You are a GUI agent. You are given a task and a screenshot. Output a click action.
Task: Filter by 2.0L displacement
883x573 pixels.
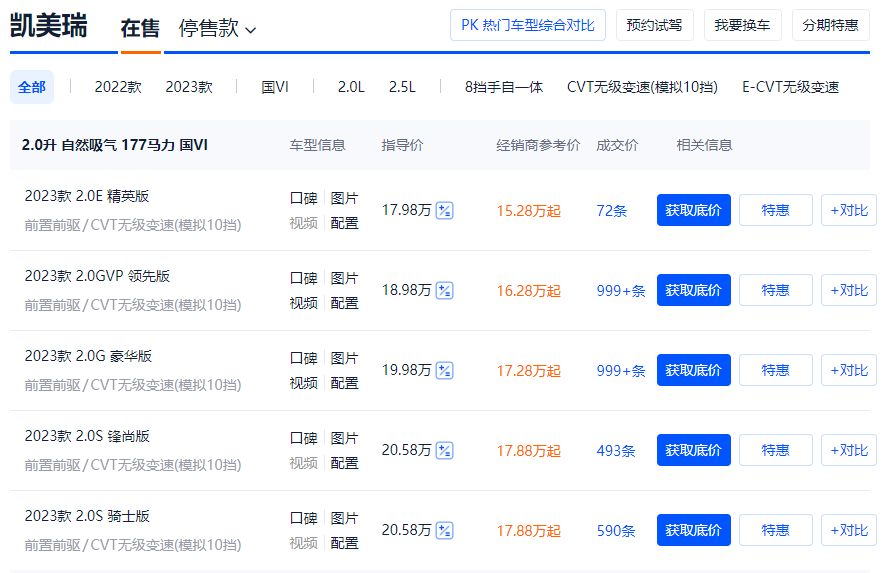(x=351, y=87)
